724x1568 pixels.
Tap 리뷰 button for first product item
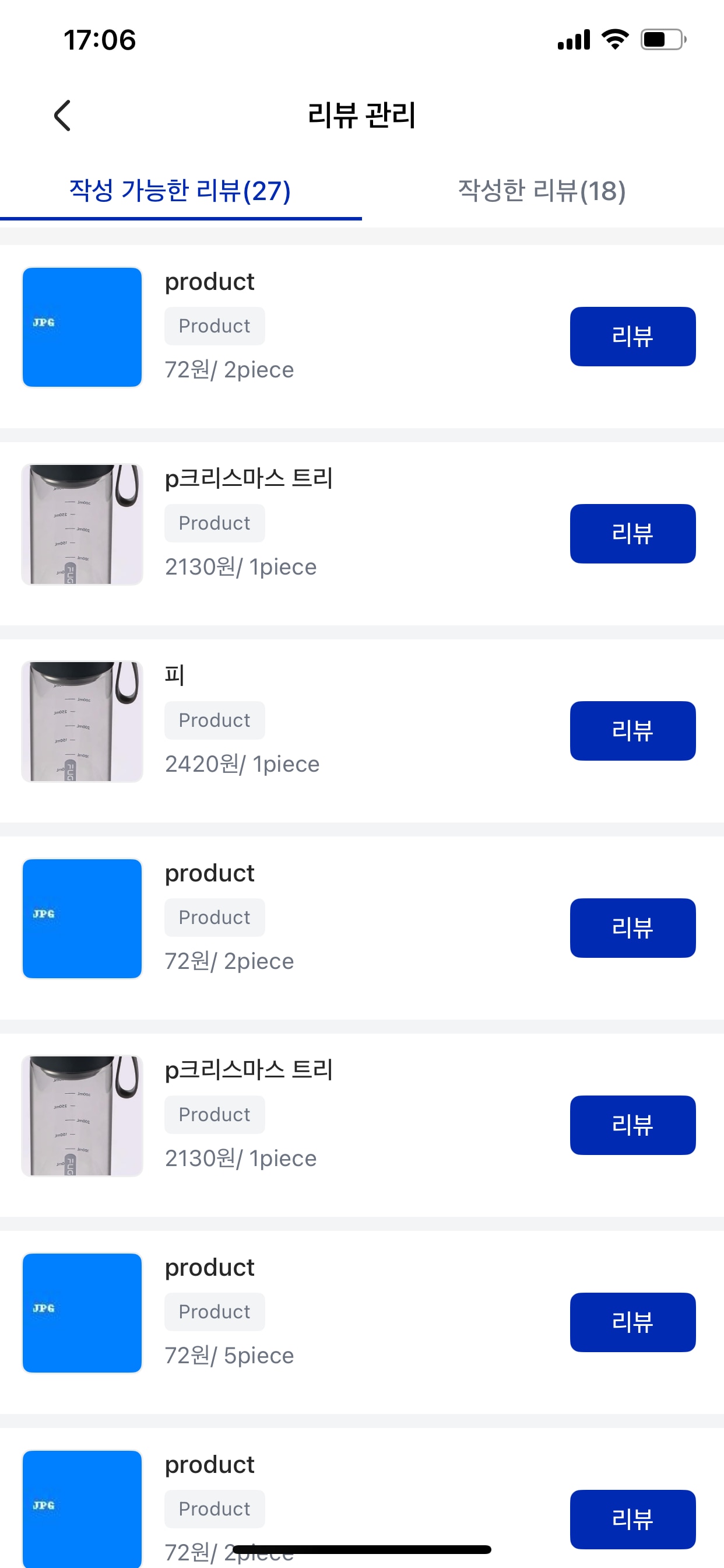(x=632, y=337)
